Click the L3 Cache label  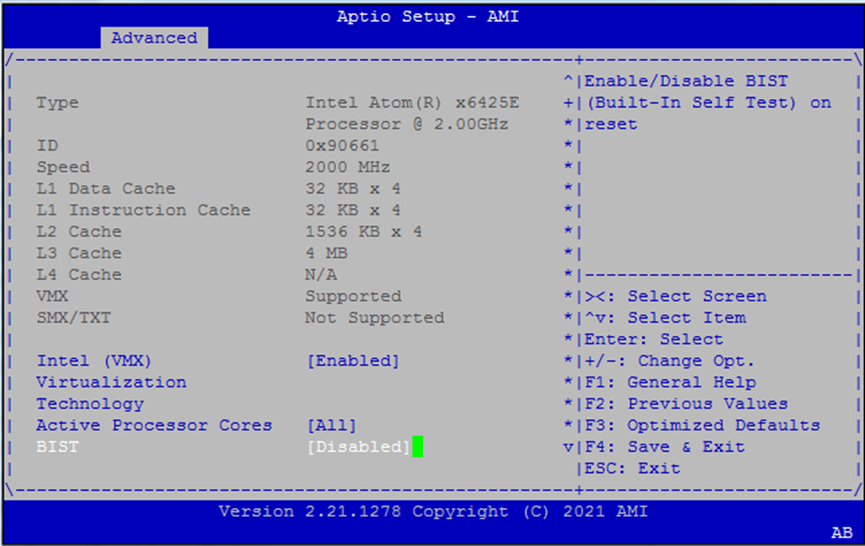tap(79, 253)
